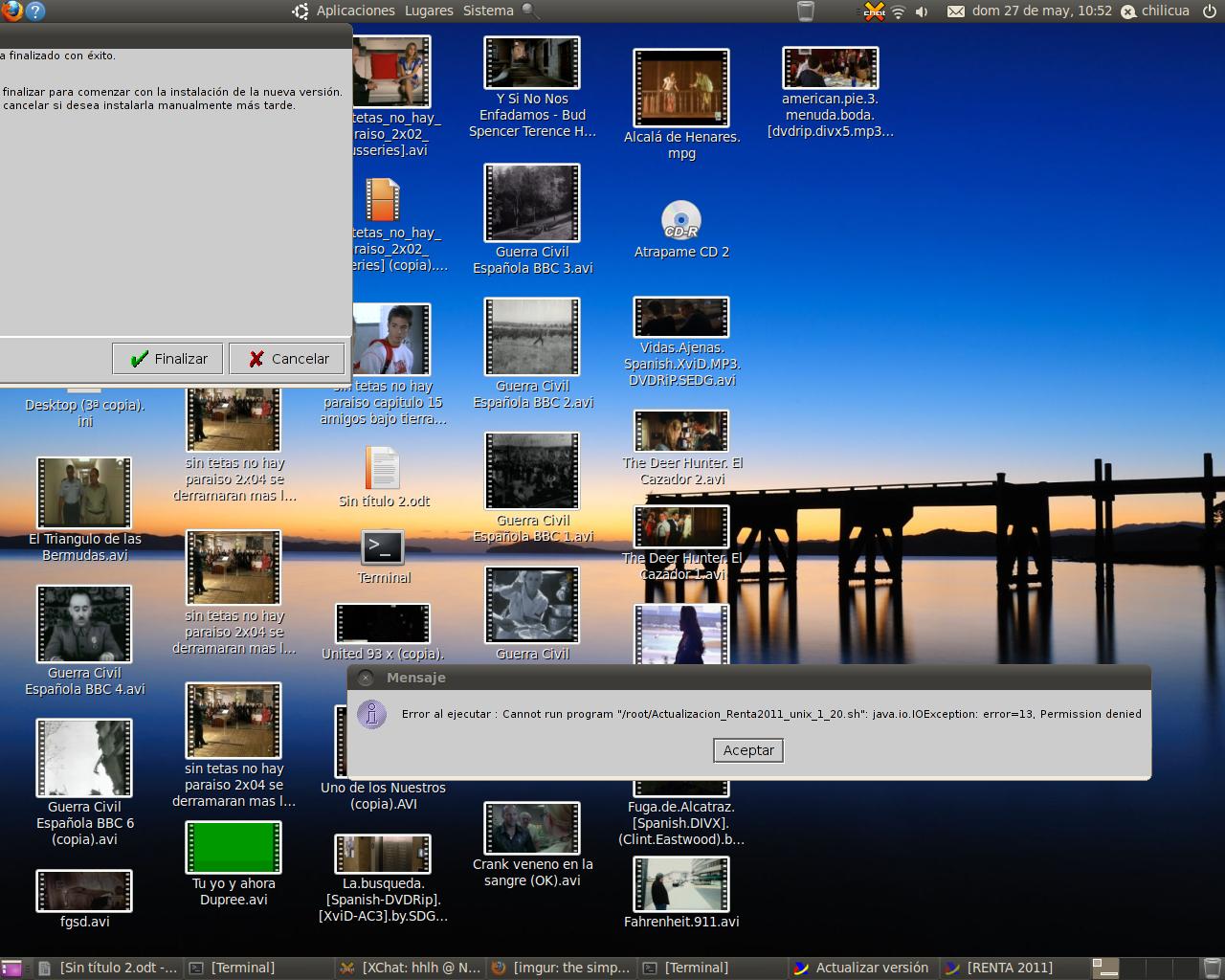Open the chilicua user menu

point(1155,11)
